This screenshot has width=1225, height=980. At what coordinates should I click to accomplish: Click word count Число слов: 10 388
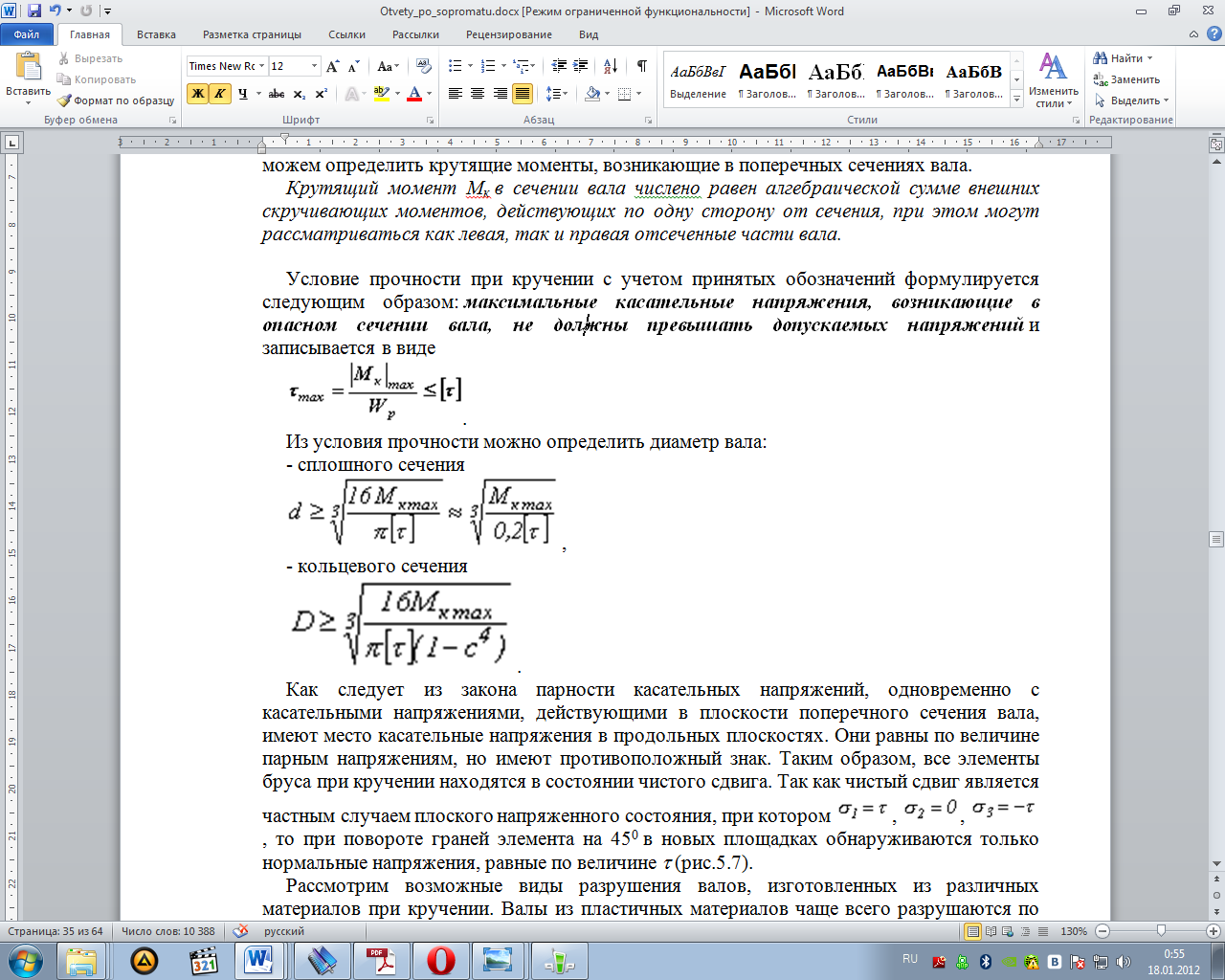coord(168,931)
